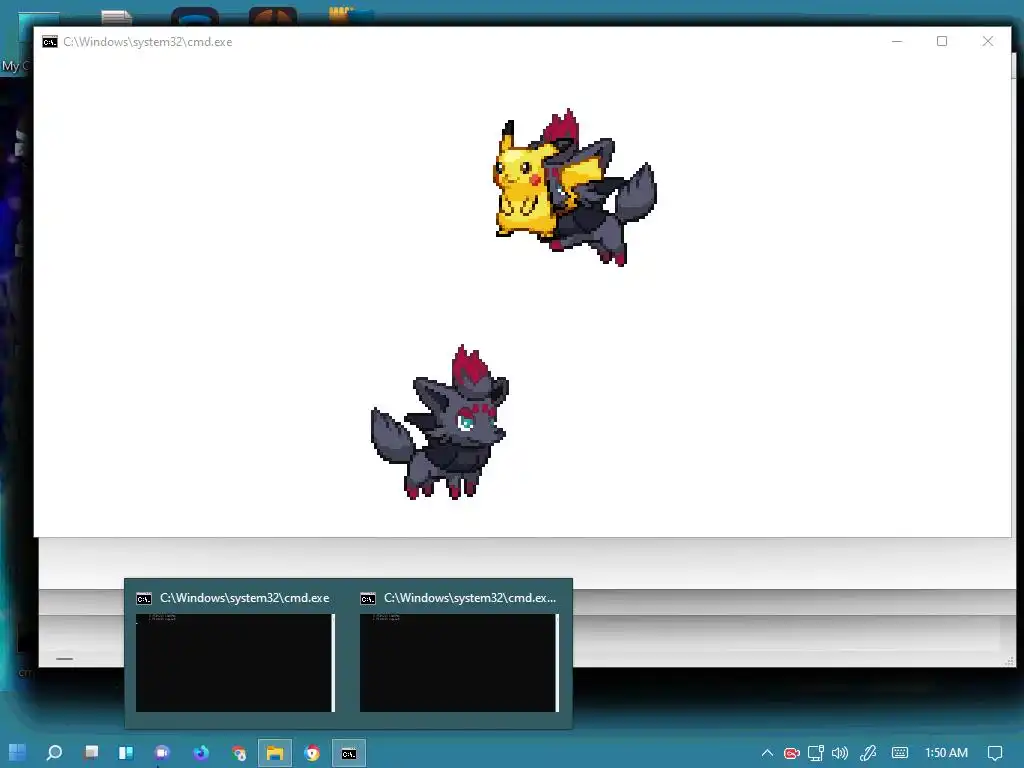Open Task View from the taskbar
Image resolution: width=1024 pixels, height=768 pixels.
pyautogui.click(x=91, y=752)
